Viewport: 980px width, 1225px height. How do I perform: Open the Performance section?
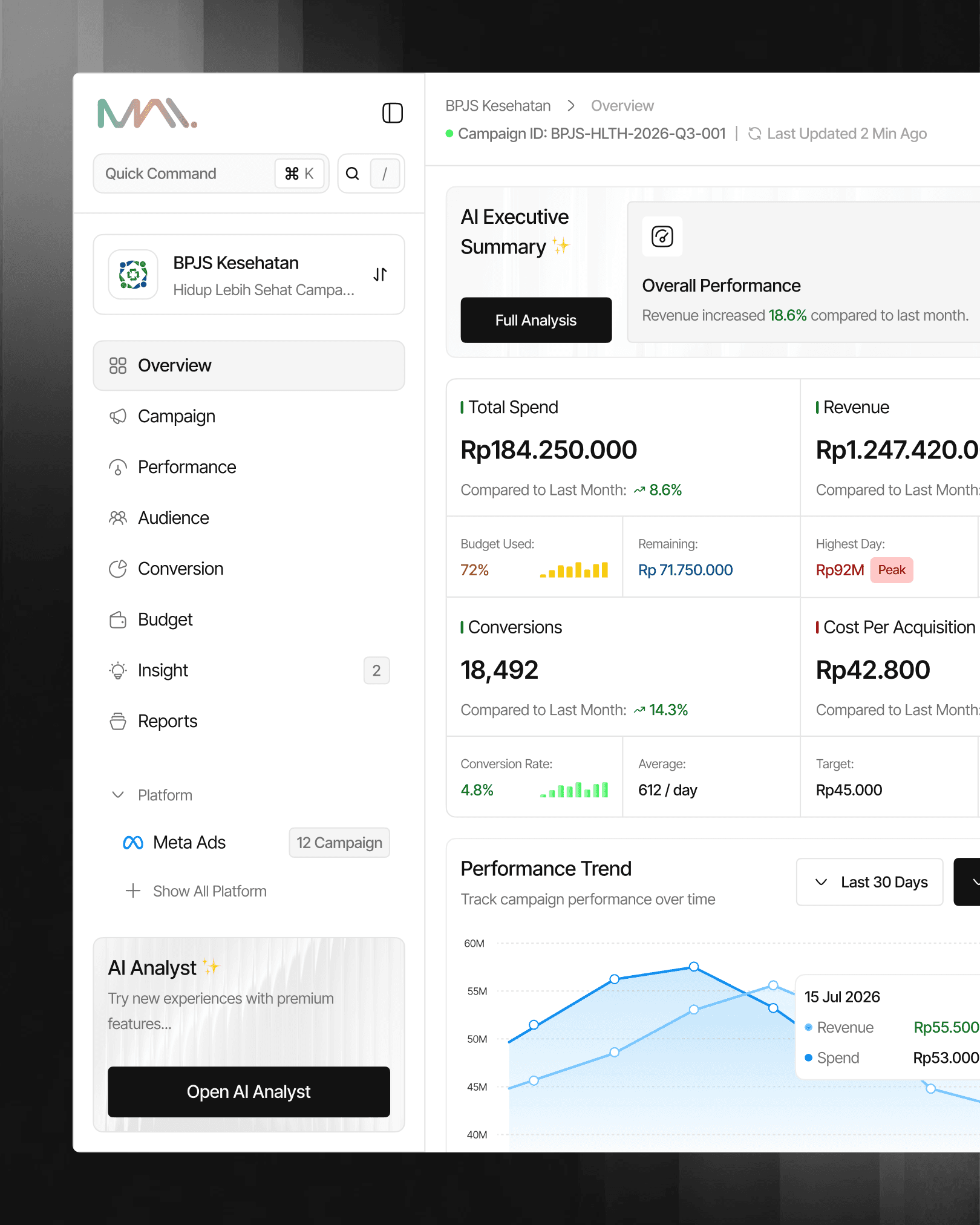[249, 467]
